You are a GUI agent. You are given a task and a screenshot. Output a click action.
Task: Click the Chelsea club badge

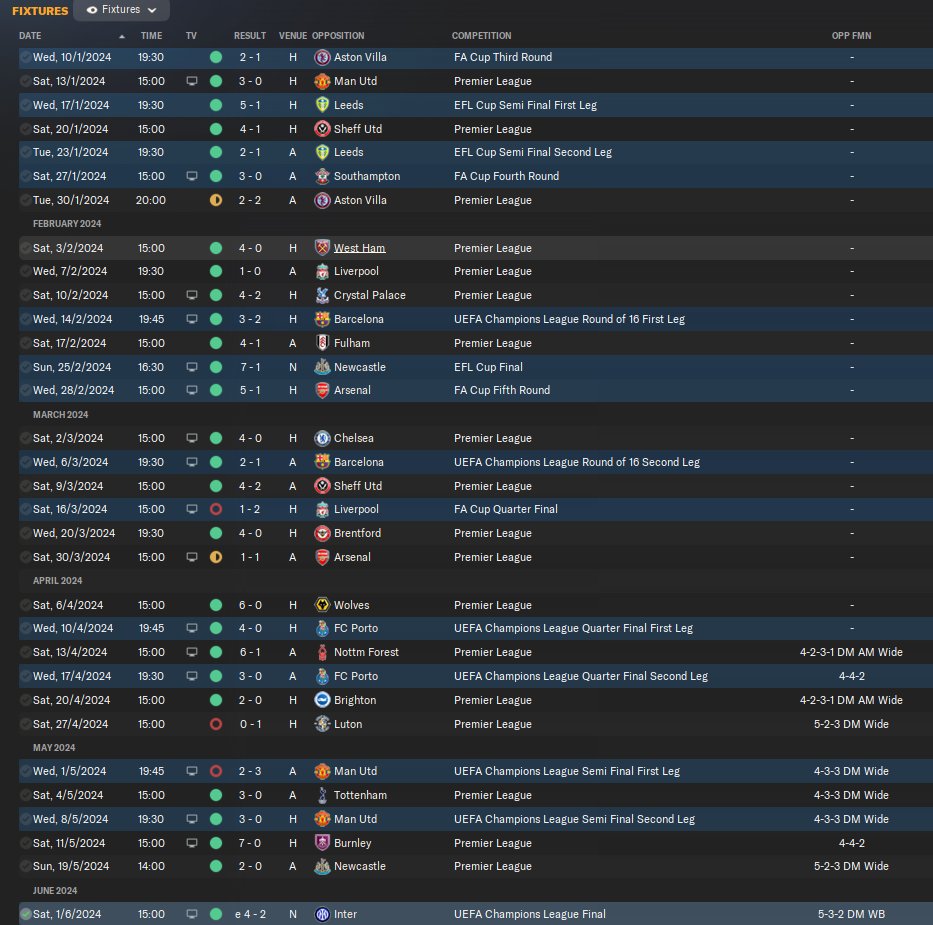pos(322,438)
